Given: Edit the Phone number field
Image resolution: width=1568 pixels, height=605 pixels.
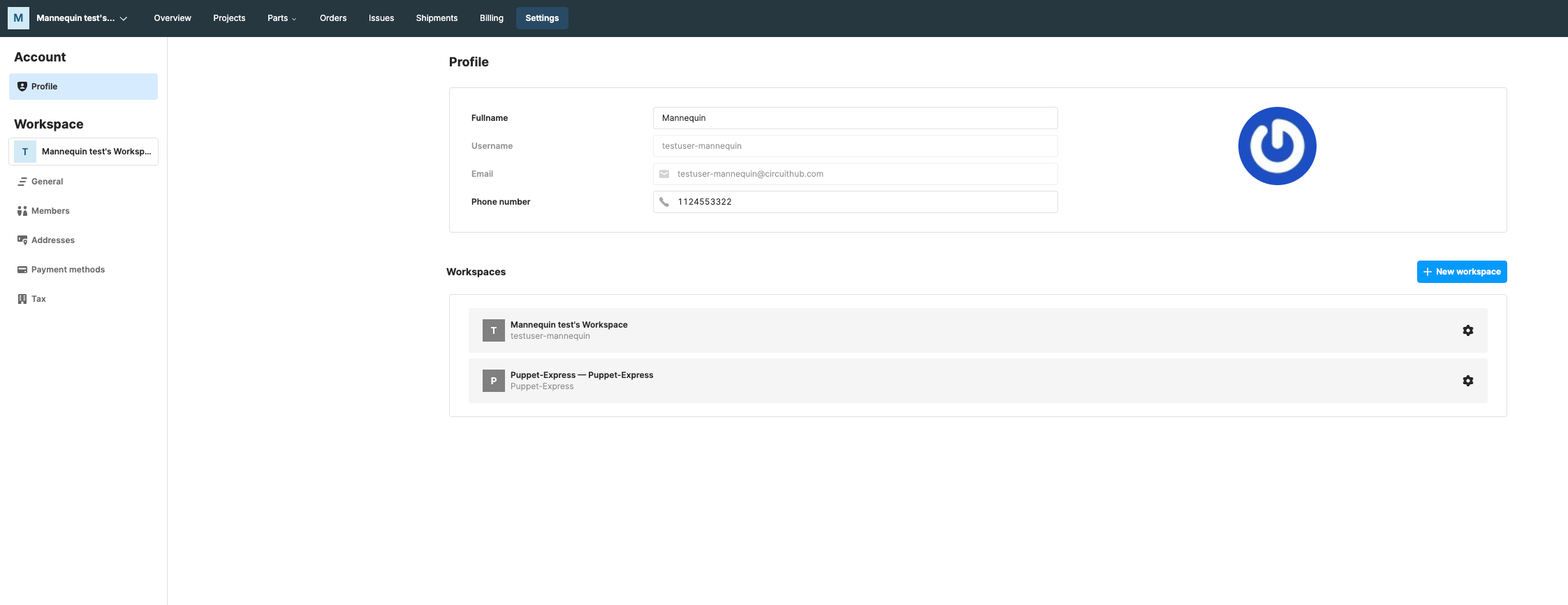Looking at the screenshot, I should 863,202.
